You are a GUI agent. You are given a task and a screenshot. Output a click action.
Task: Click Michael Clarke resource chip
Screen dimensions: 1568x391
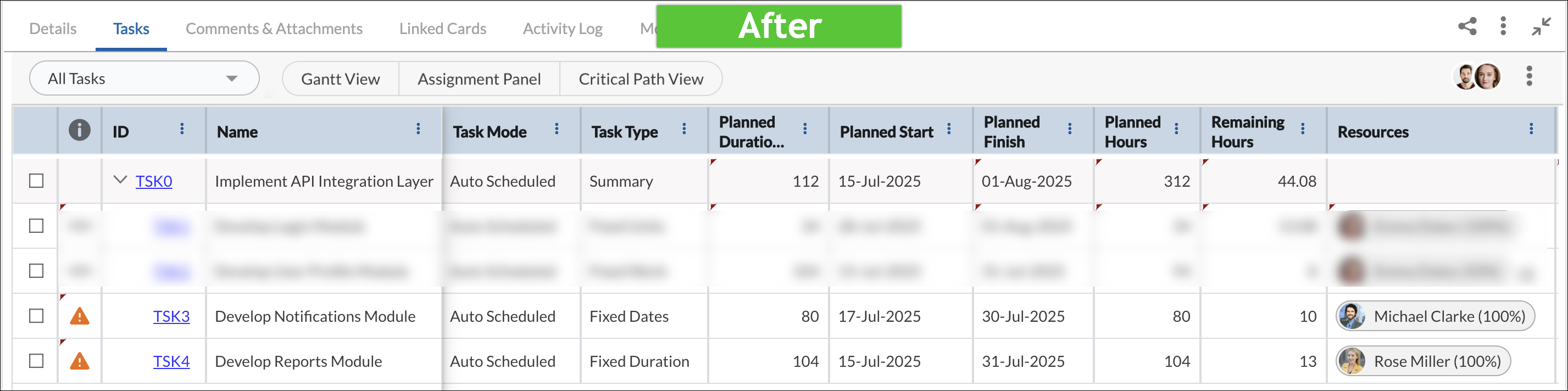pos(1435,316)
